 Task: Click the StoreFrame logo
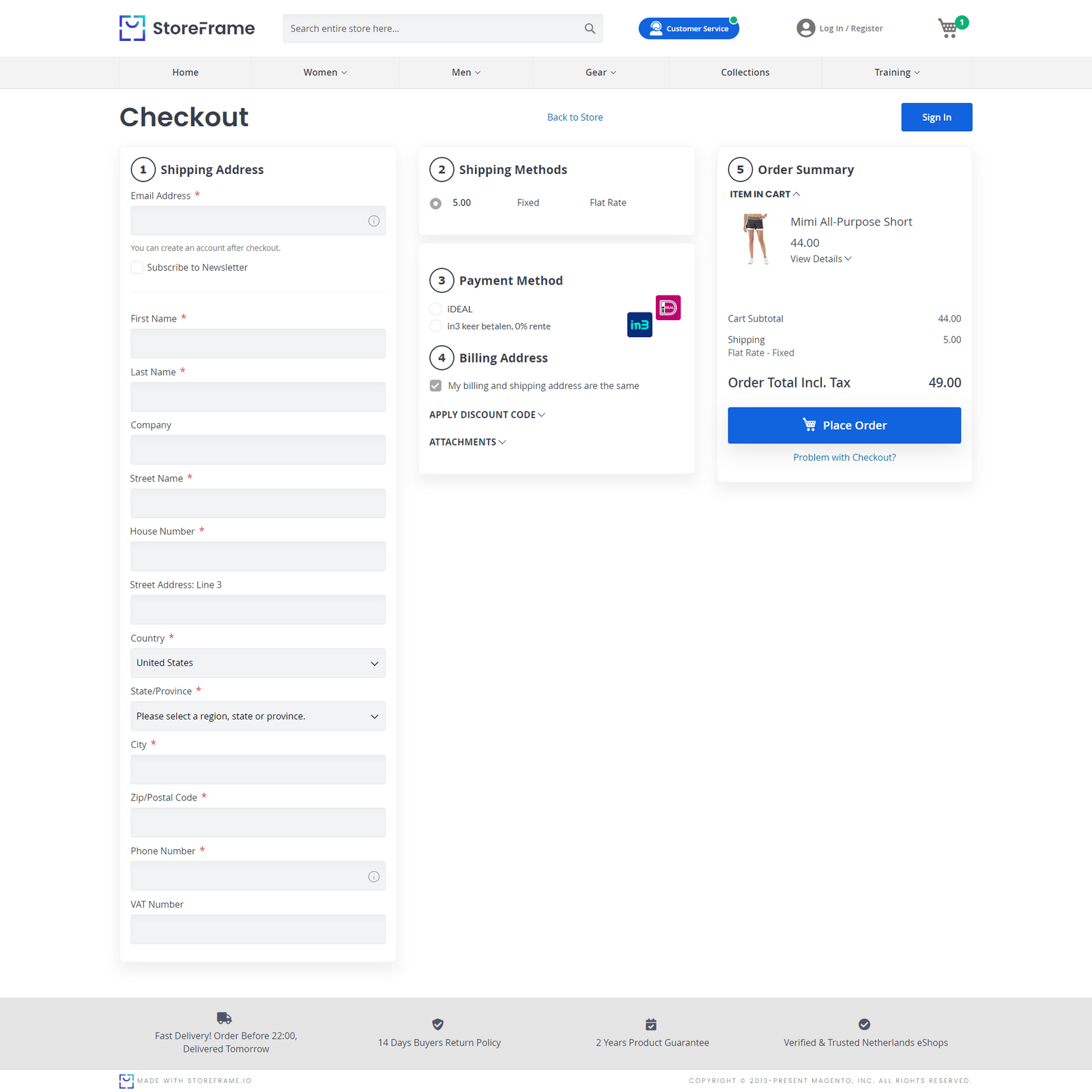pyautogui.click(x=186, y=28)
